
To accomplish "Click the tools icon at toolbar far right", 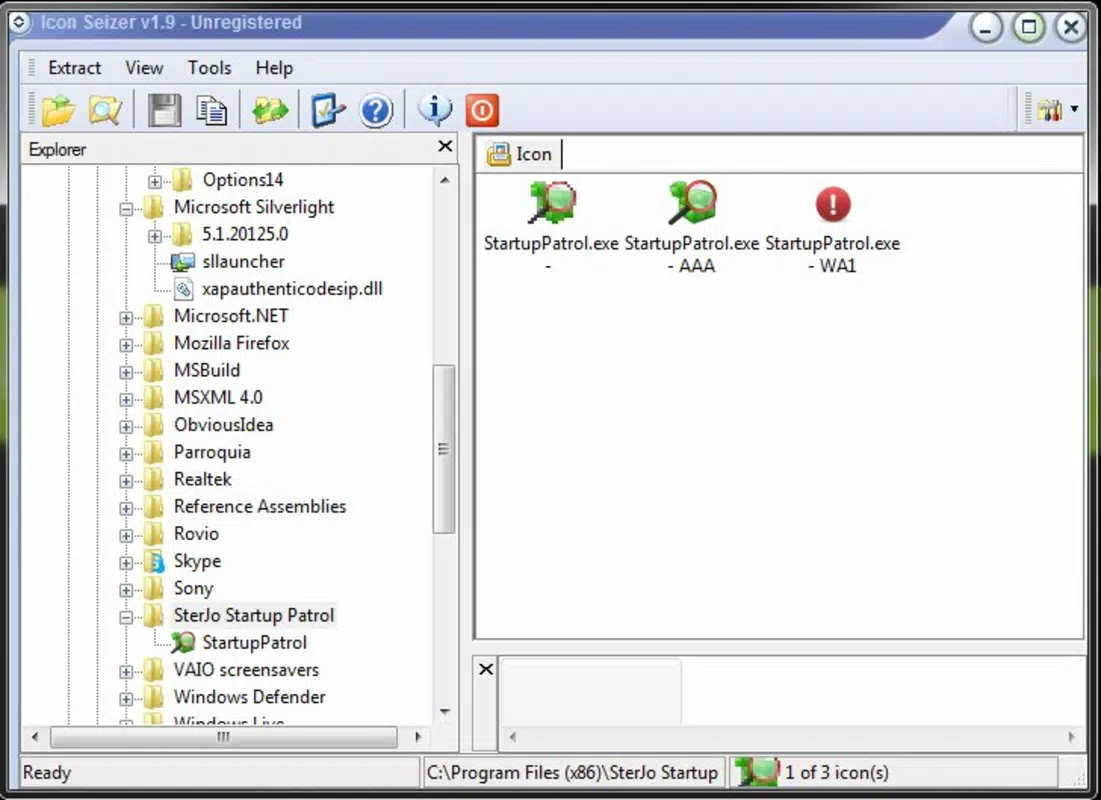I will point(1049,110).
